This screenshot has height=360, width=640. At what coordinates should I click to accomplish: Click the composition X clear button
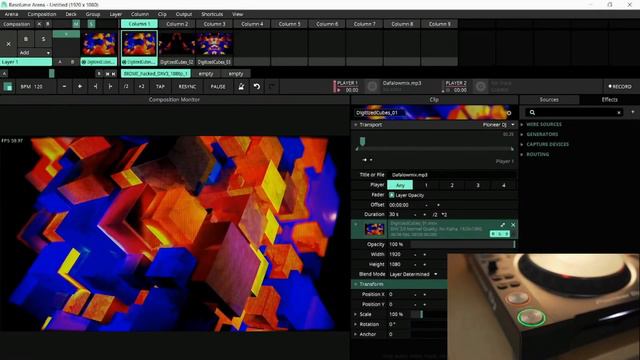click(39, 24)
